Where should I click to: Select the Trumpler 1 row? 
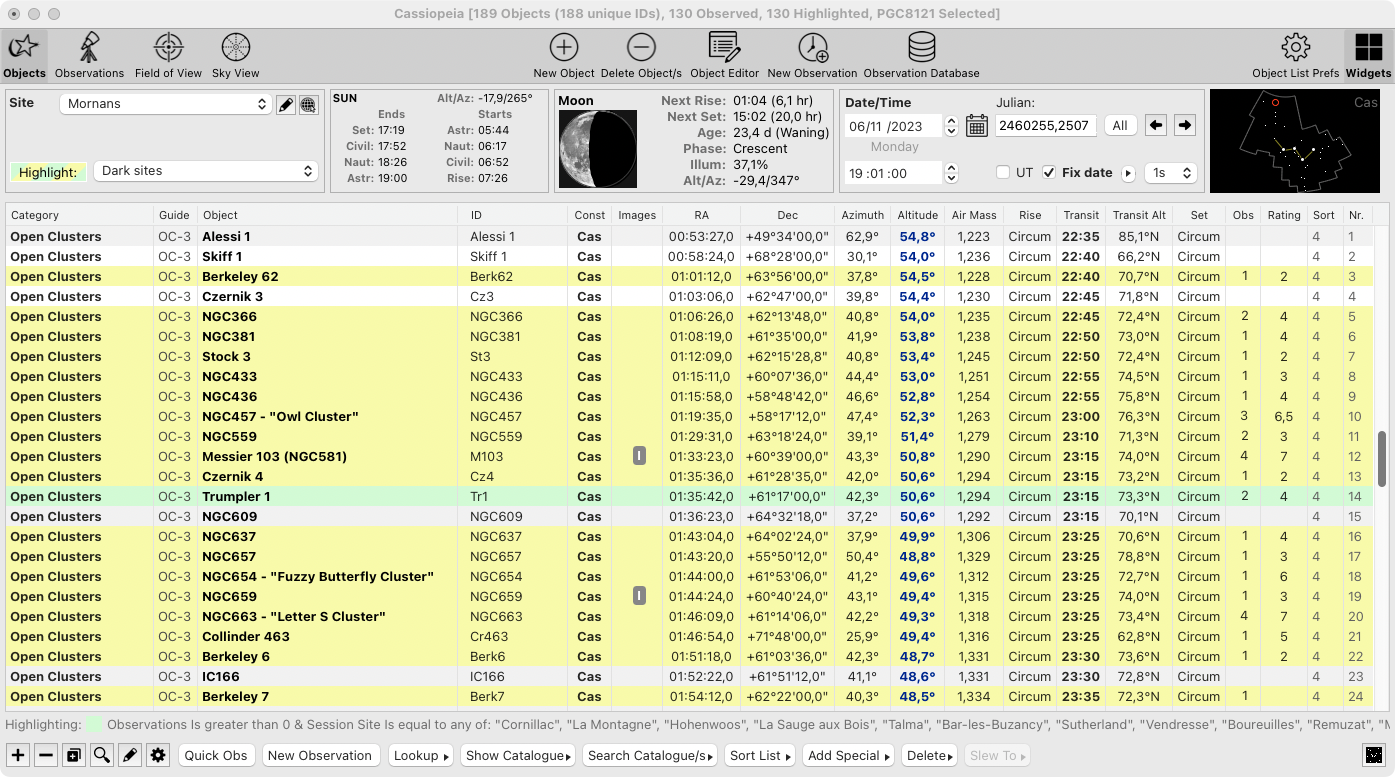tap(690, 496)
